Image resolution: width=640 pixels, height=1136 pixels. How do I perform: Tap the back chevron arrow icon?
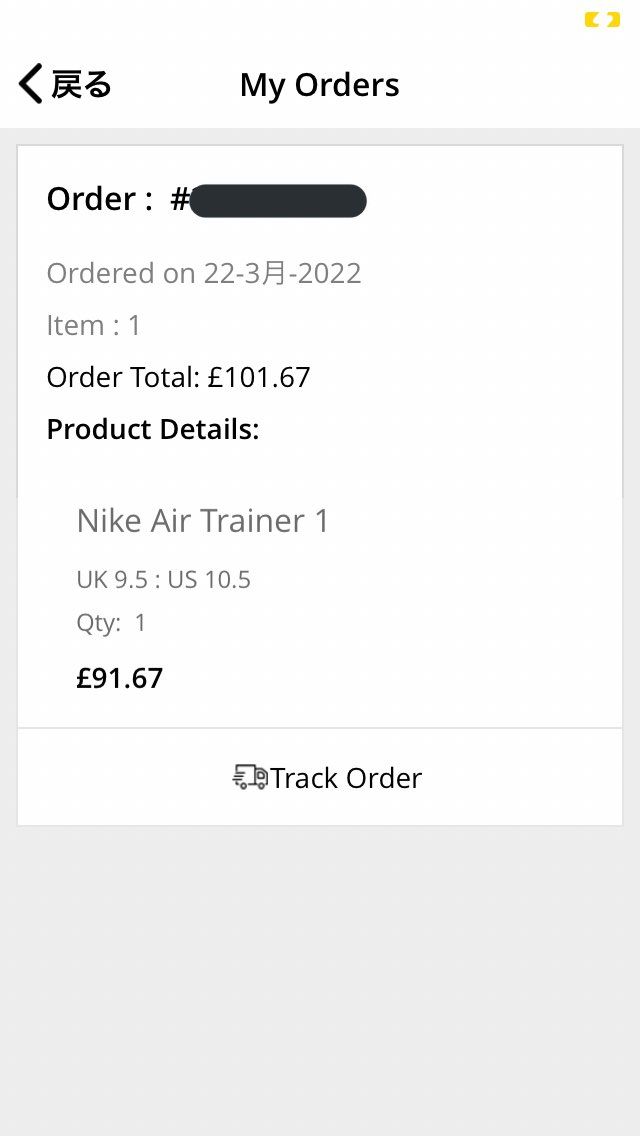pos(30,84)
